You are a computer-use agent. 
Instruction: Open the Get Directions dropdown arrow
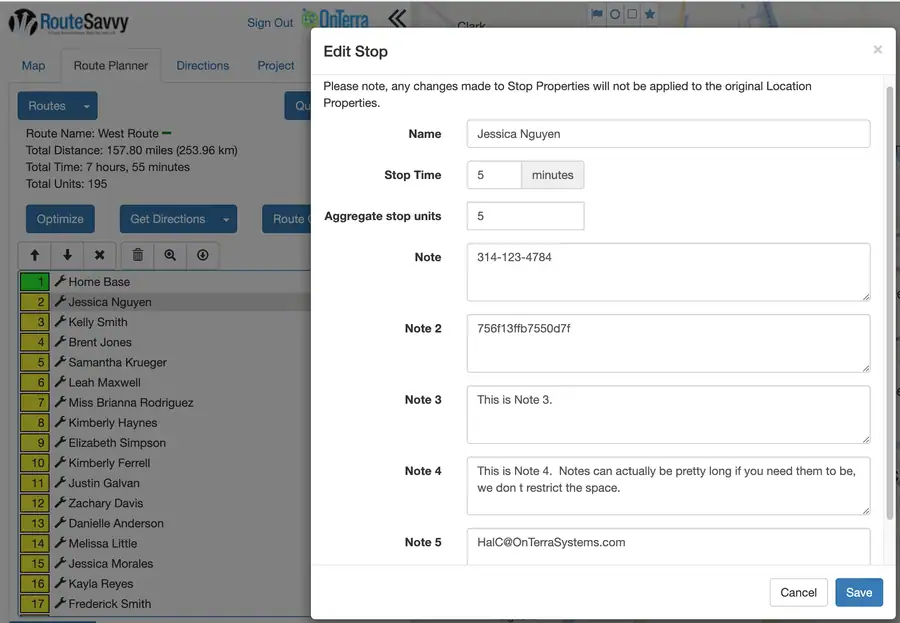tap(226, 219)
